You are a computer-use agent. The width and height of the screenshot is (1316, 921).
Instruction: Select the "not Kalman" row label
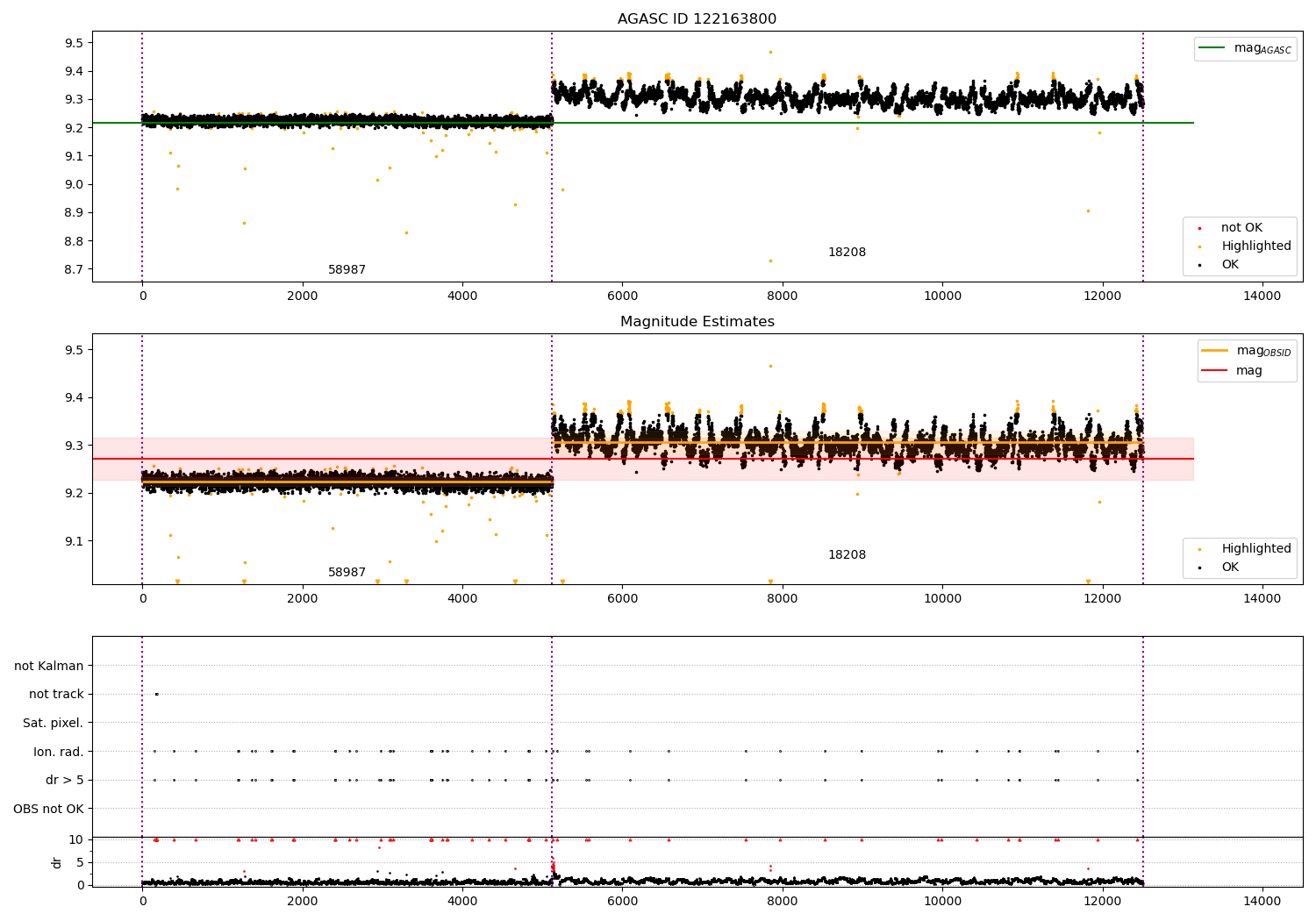point(49,666)
